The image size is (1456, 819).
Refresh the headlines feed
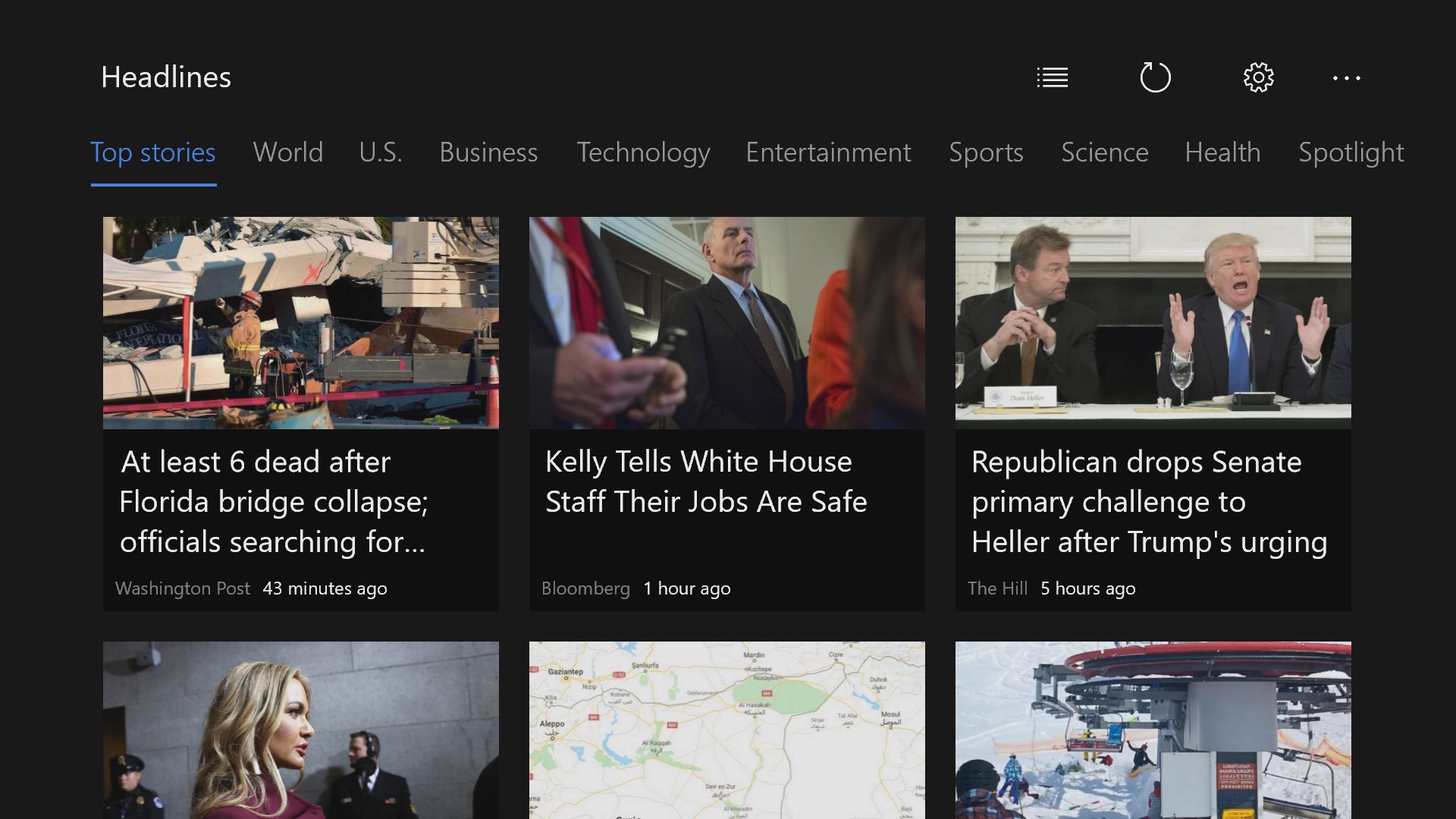1155,77
